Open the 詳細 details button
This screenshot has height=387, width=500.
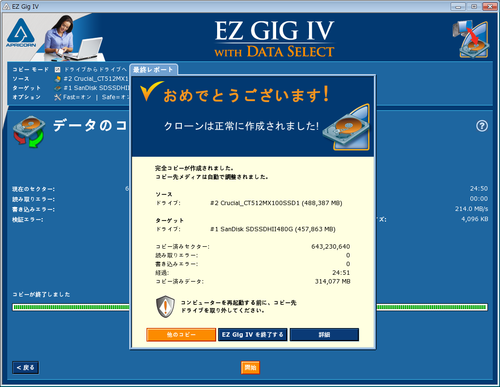(324, 335)
